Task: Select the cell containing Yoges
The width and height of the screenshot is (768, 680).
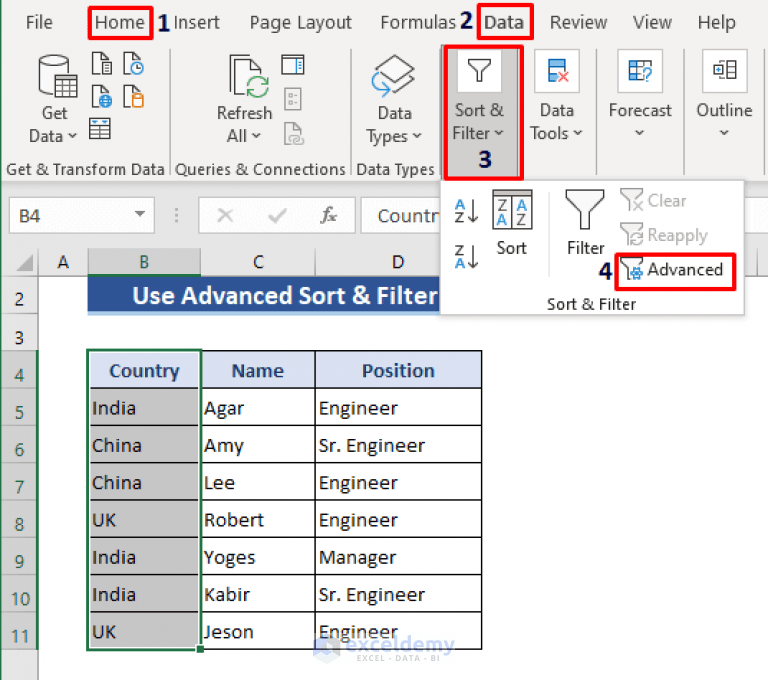Action: point(258,557)
